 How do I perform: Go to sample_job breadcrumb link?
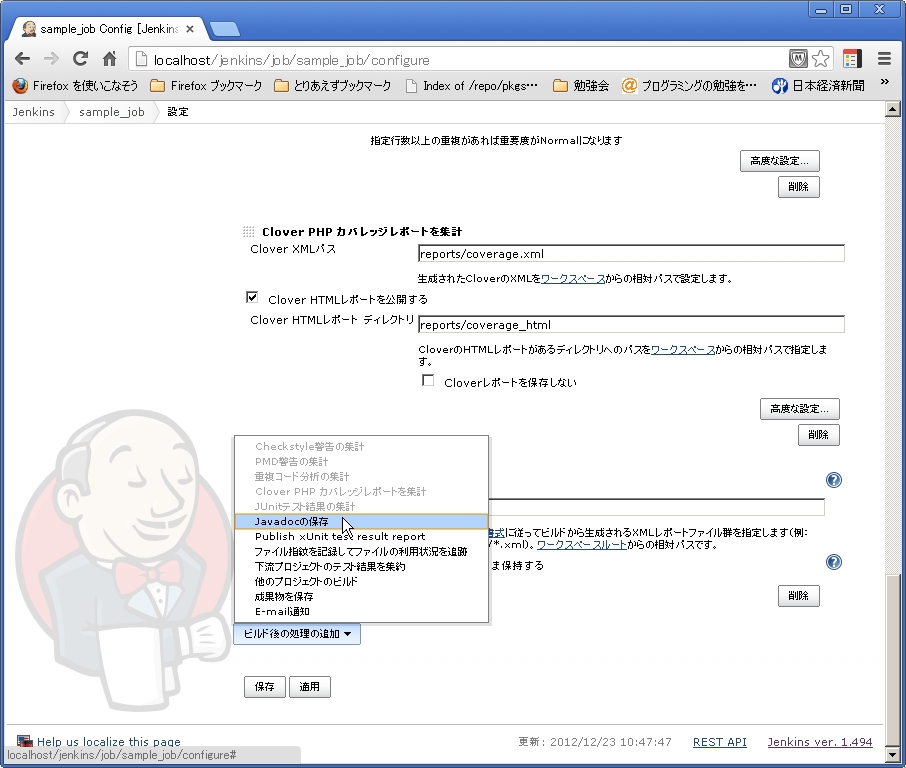point(112,112)
